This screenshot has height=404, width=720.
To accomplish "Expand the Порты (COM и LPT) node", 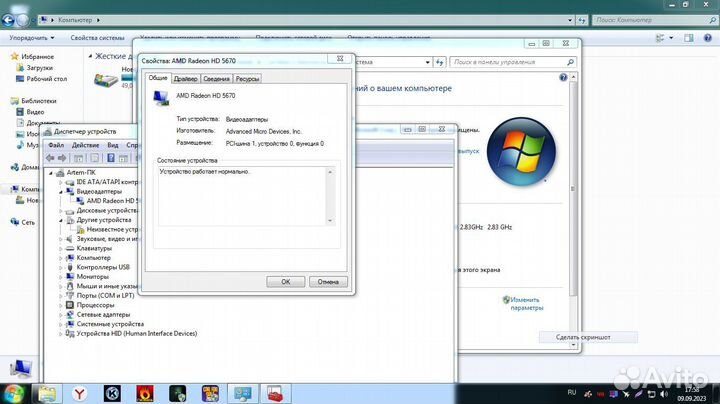I will 61,296.
